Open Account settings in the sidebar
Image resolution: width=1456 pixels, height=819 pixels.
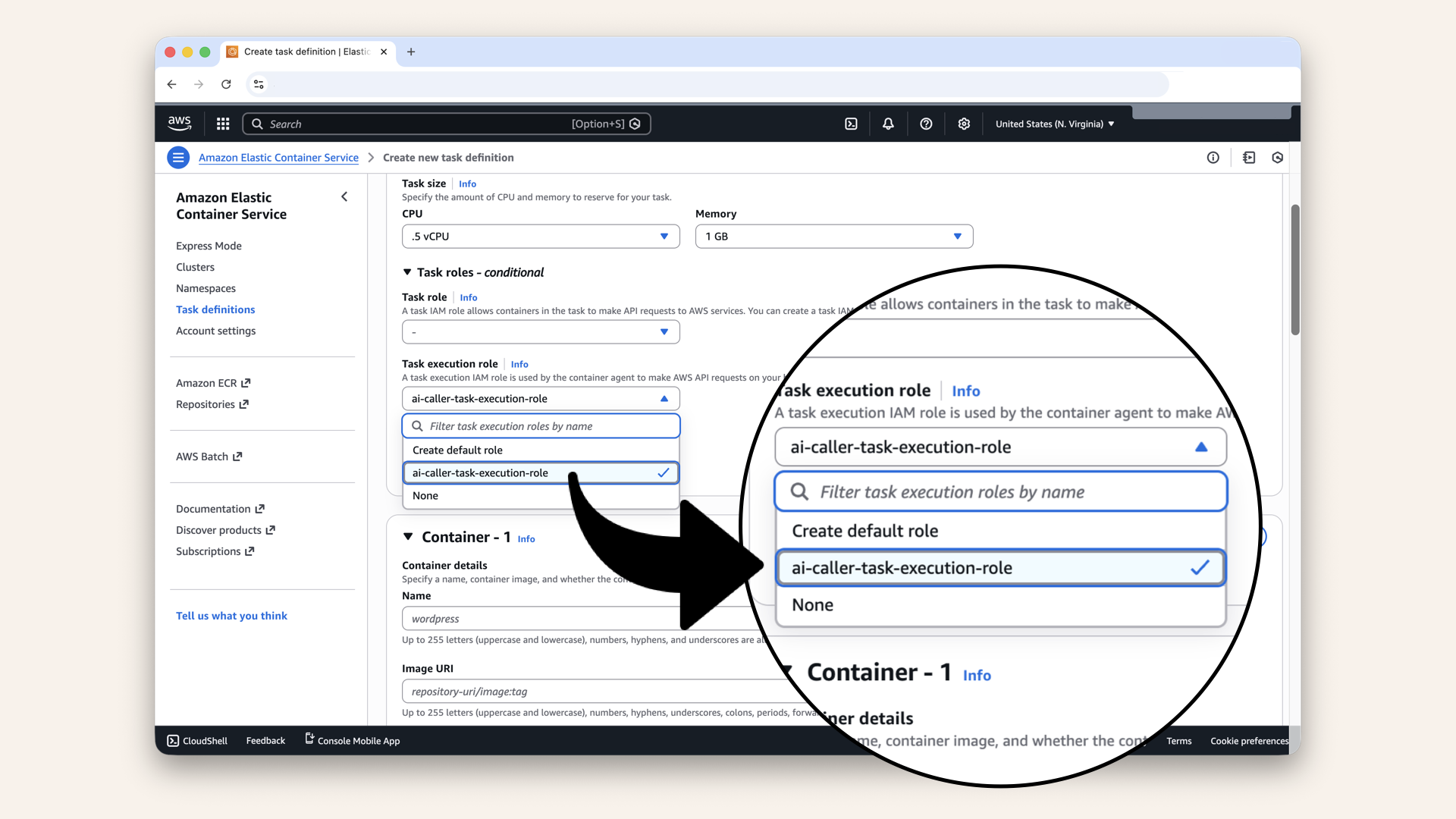(x=216, y=331)
